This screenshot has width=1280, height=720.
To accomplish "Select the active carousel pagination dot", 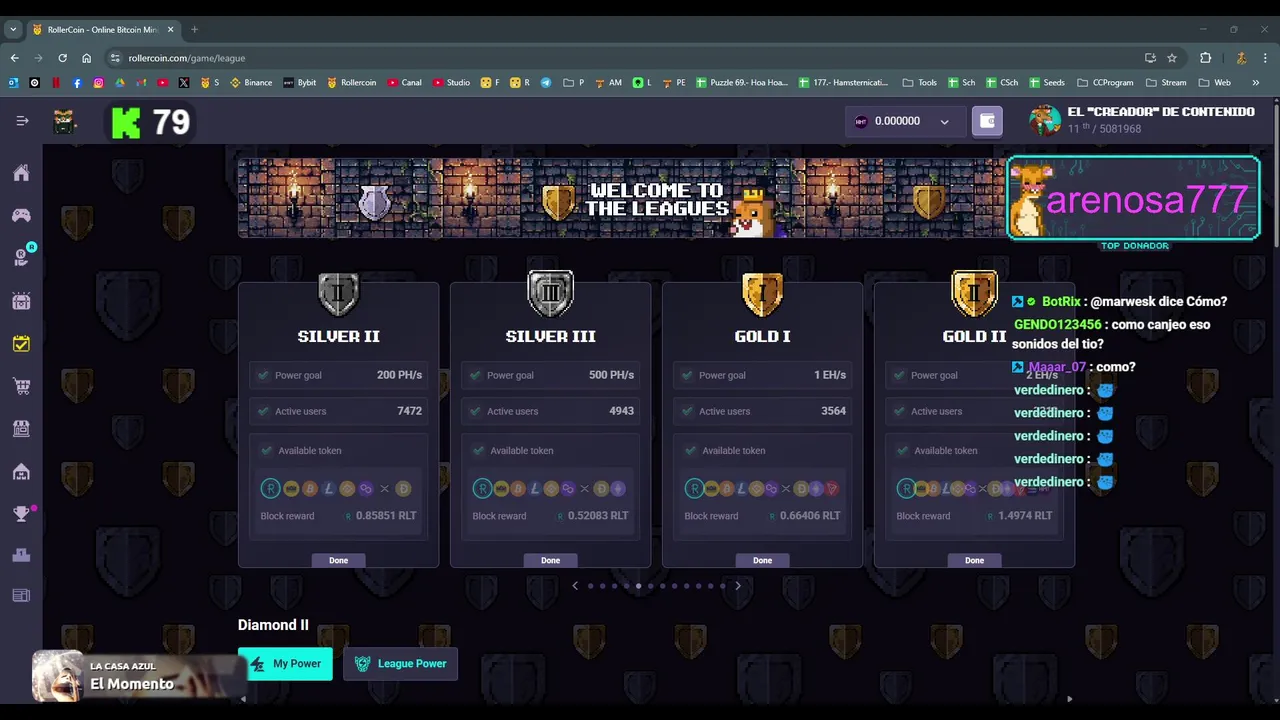I will click(x=638, y=586).
